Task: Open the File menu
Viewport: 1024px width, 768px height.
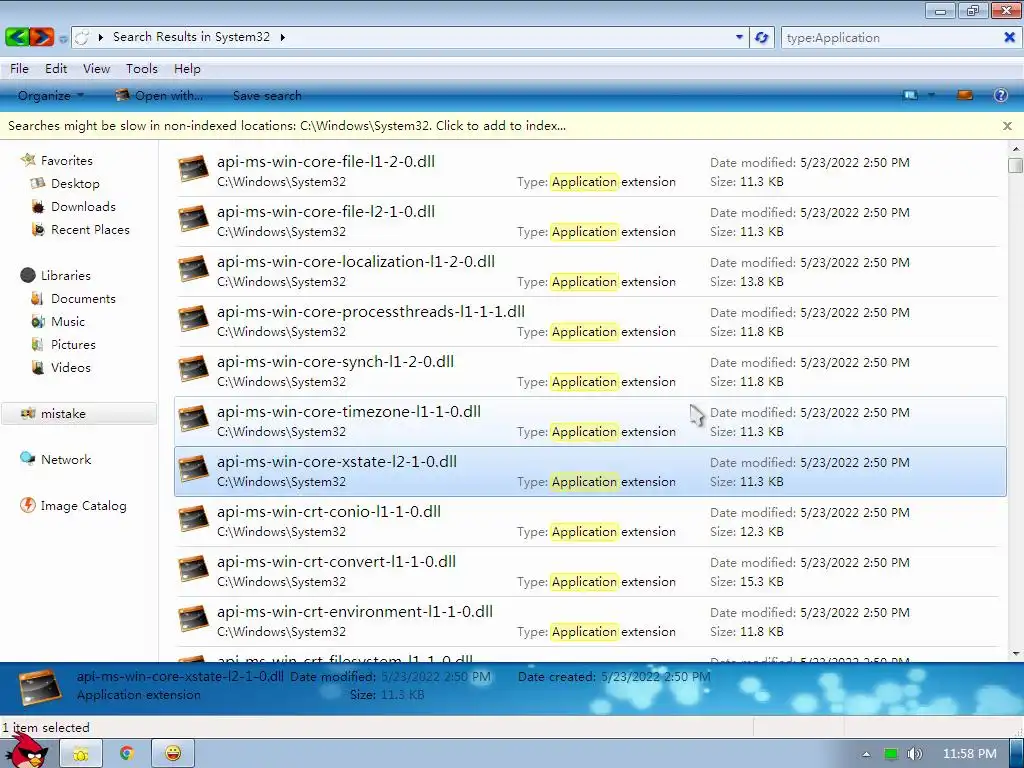Action: tap(19, 69)
